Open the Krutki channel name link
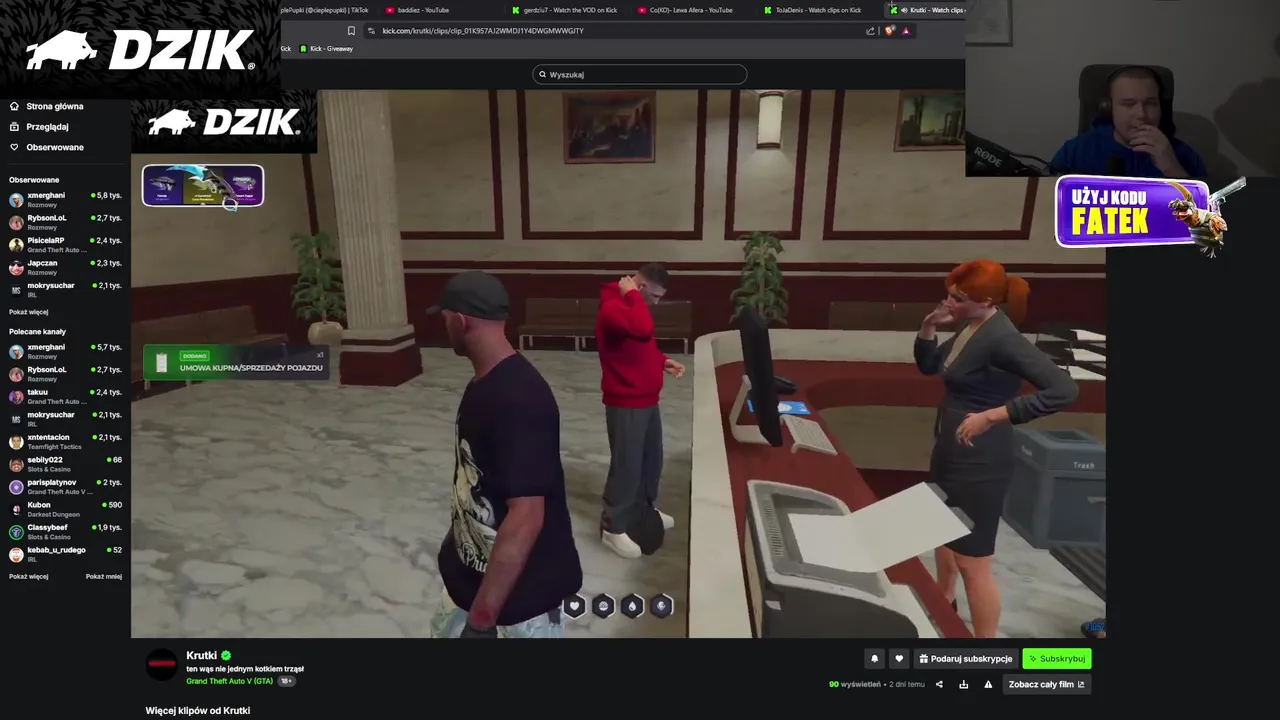The width and height of the screenshot is (1280, 720). [x=201, y=656]
